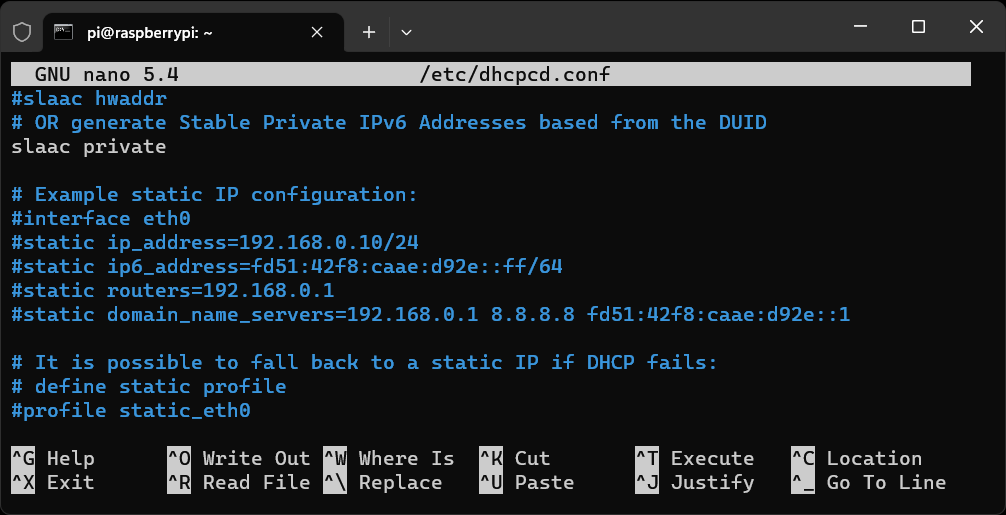The height and width of the screenshot is (515, 1006).
Task: Close the pi@raspberrypi tab
Action: [317, 32]
